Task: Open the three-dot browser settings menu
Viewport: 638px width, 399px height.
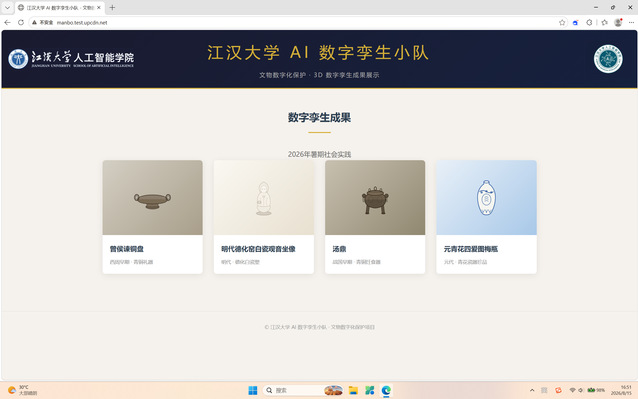Action: [631, 22]
